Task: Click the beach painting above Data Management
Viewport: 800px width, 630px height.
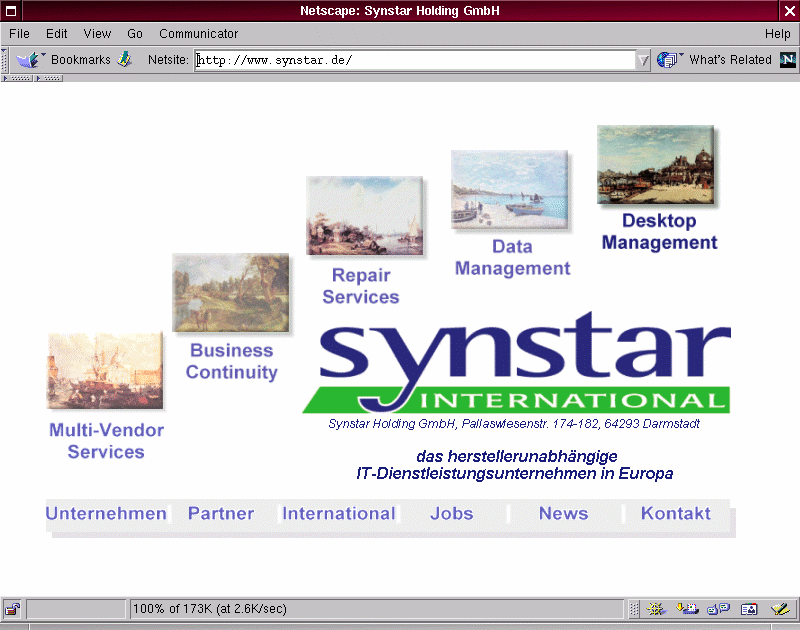Action: point(509,189)
